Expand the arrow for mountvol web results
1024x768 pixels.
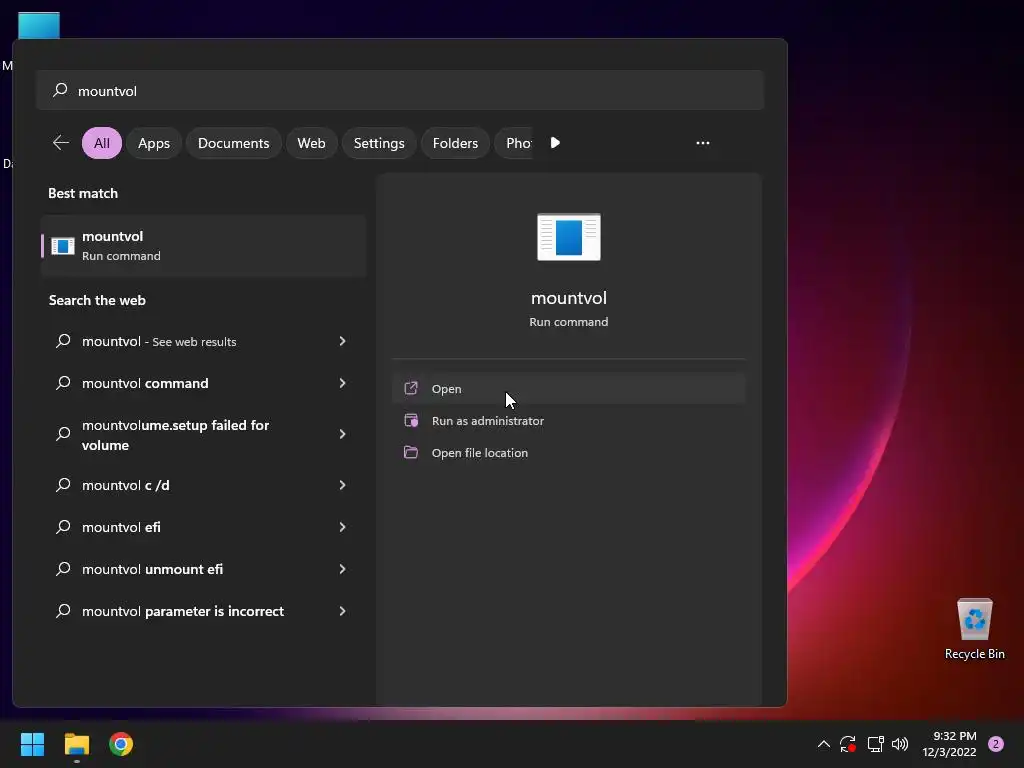pyautogui.click(x=342, y=341)
